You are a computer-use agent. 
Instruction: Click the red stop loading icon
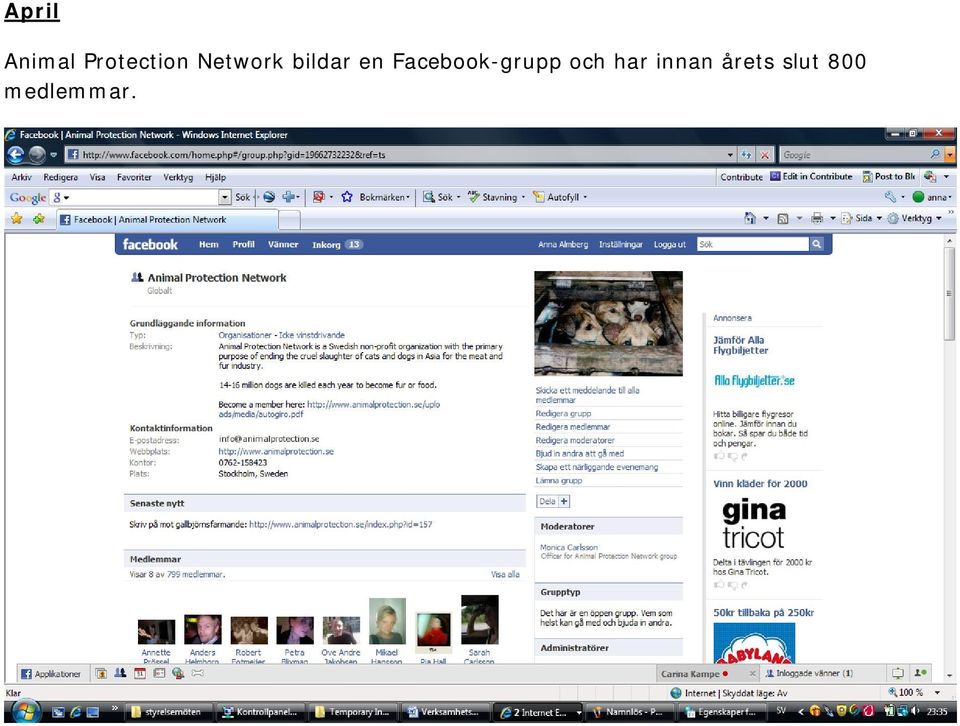765,155
